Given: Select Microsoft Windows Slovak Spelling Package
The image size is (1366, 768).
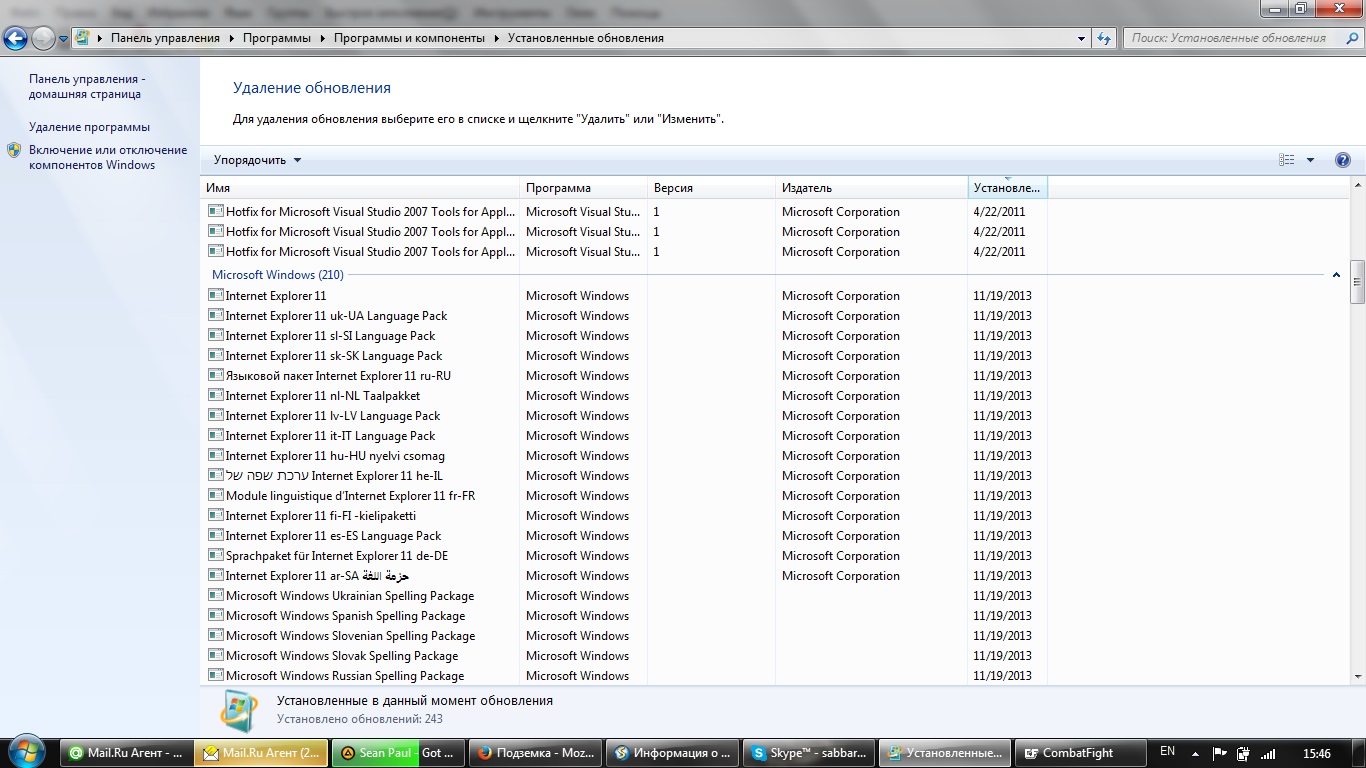Looking at the screenshot, I should tap(342, 656).
